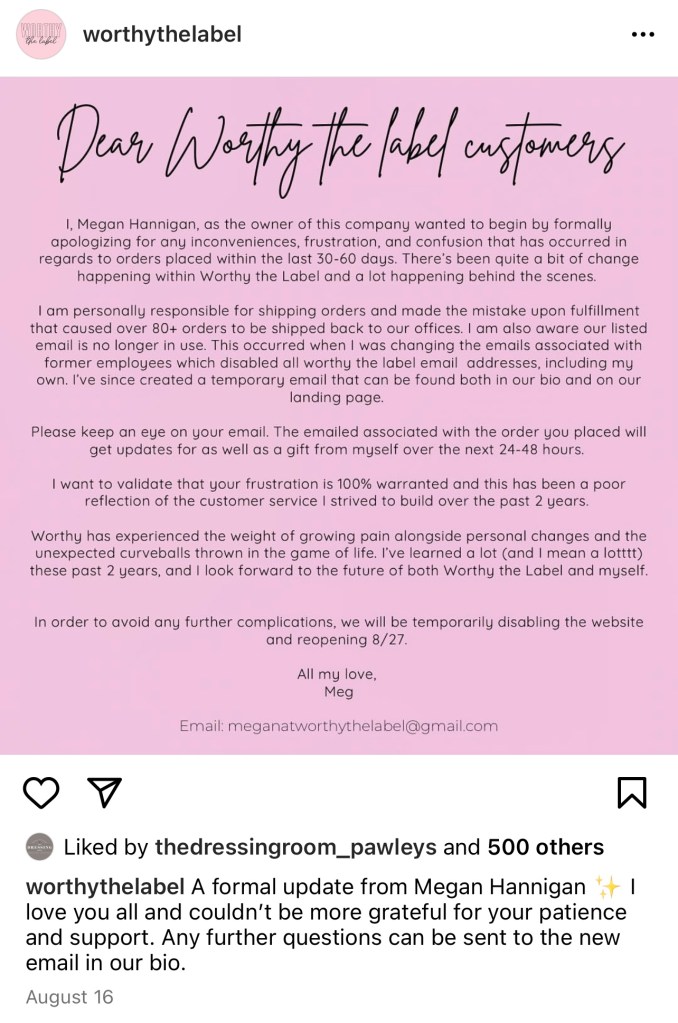Save post with the bookmark icon
This screenshot has height=1023, width=678.
(631, 792)
